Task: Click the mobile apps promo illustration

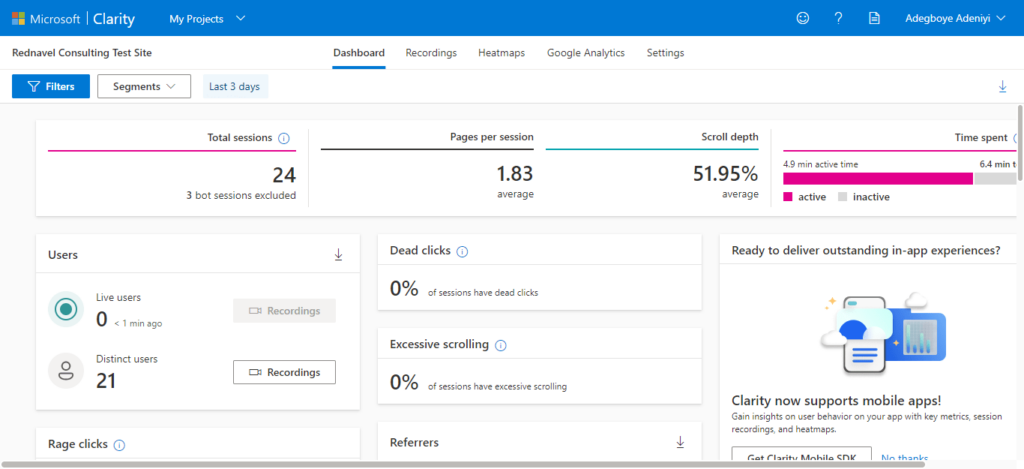Action: (x=883, y=334)
